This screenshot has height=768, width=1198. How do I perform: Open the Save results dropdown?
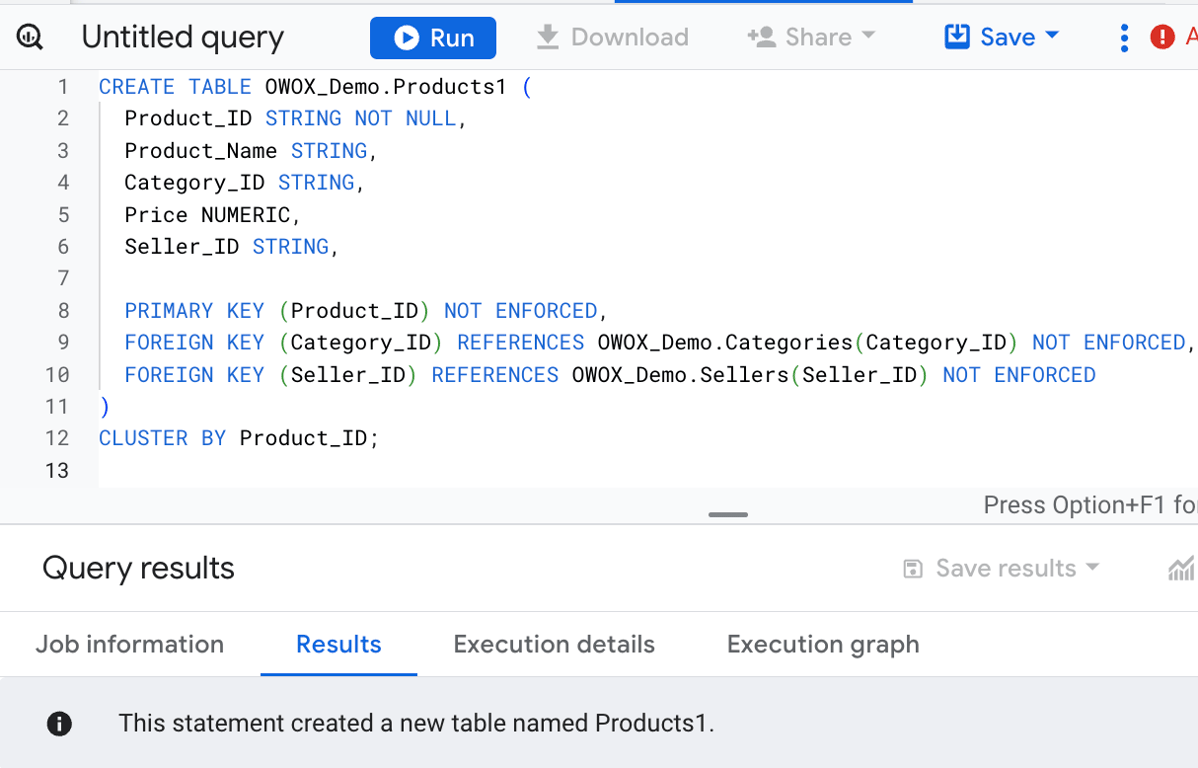(1002, 568)
